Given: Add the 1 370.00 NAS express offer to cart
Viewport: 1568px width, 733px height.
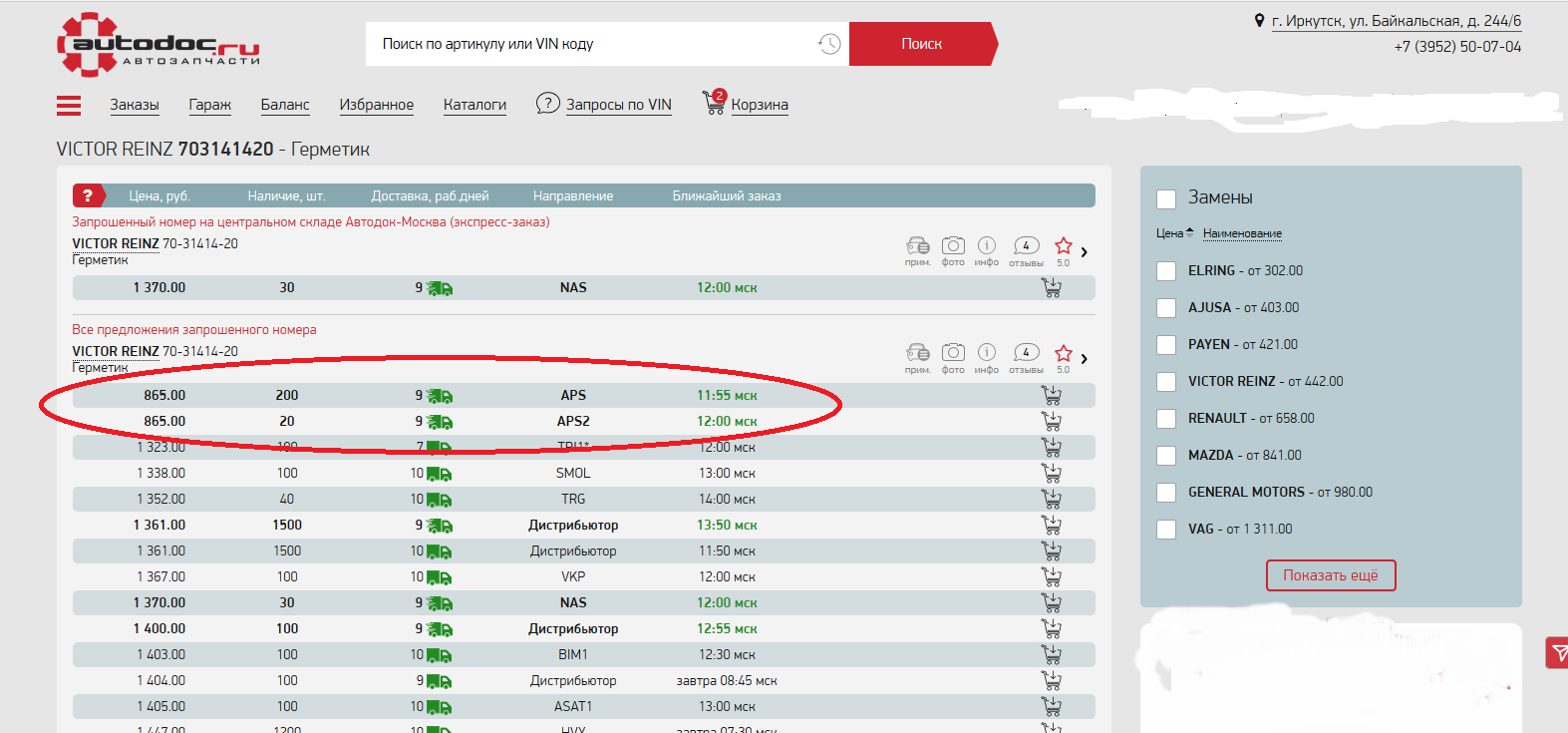Looking at the screenshot, I should point(1051,287).
